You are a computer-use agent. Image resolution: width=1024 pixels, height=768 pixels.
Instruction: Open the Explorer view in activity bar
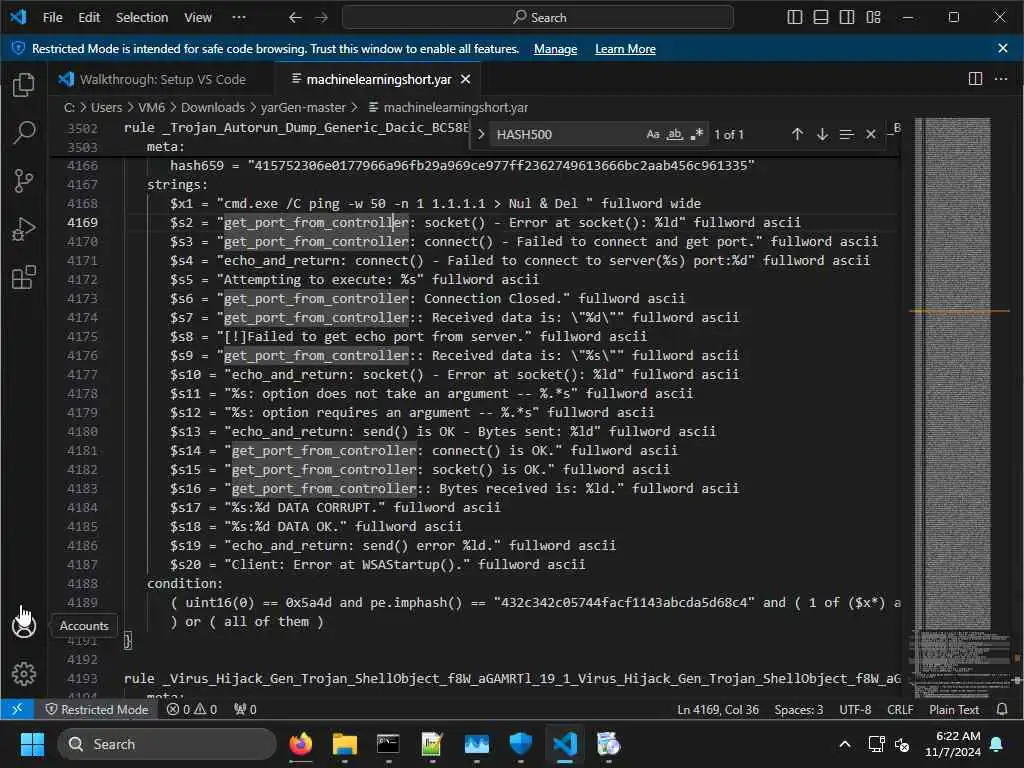[x=24, y=84]
